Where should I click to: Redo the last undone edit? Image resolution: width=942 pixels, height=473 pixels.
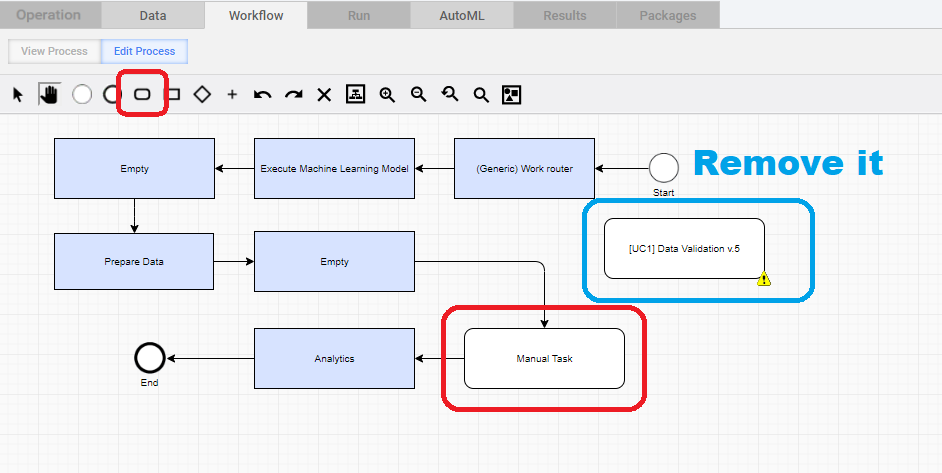point(294,94)
